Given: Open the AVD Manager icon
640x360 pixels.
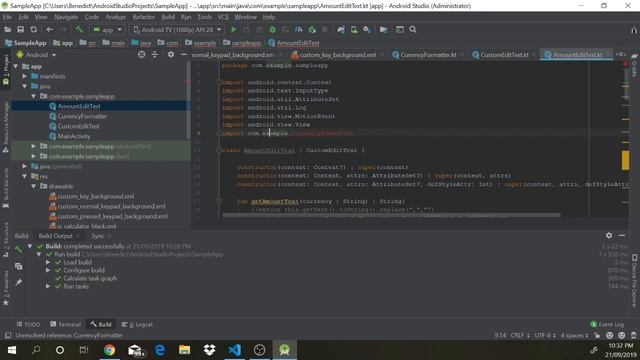Looking at the screenshot, I should coord(354,29).
